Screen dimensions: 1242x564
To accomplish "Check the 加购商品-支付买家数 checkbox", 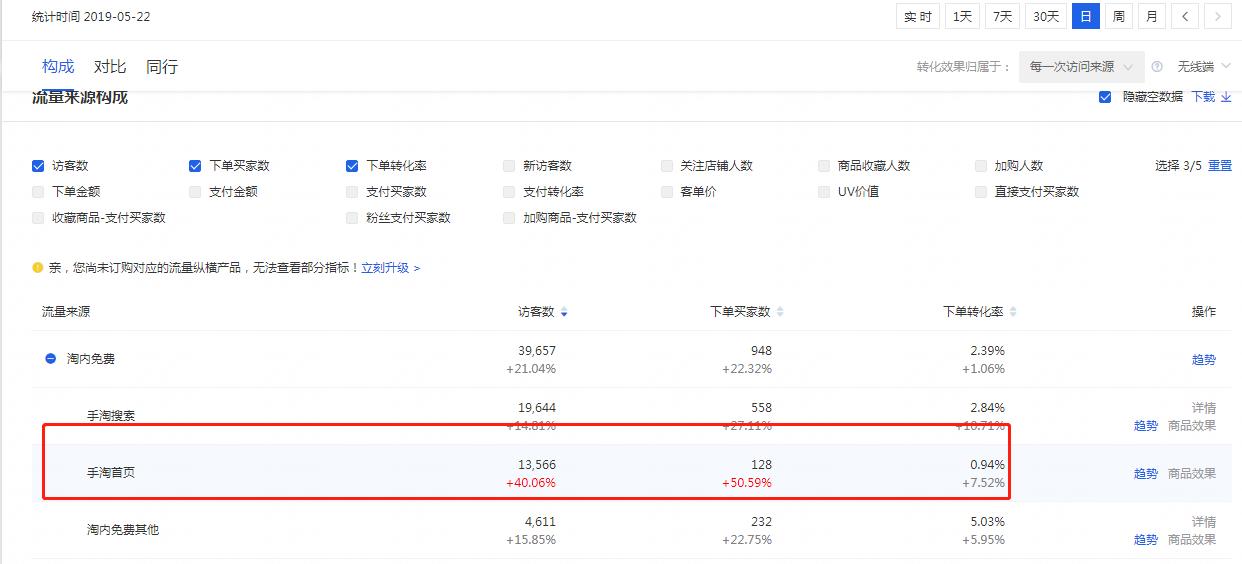I will 510,218.
